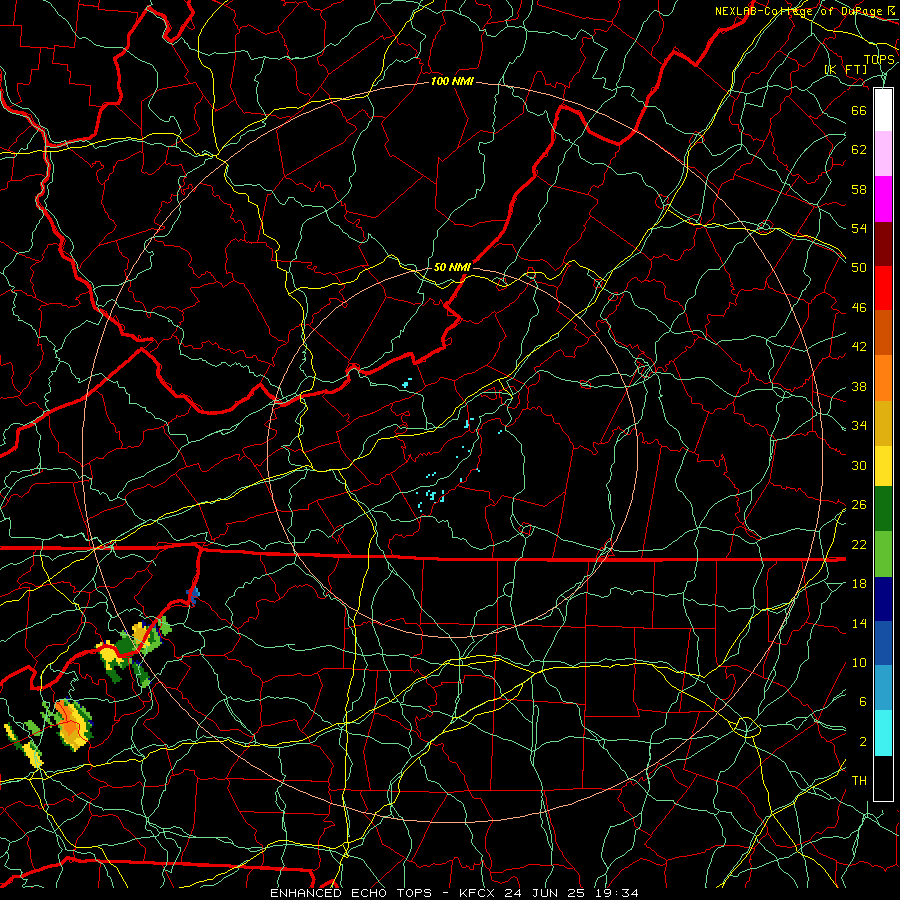Click the legend value 18
The width and height of the screenshot is (900, 900).
pyautogui.click(x=859, y=584)
